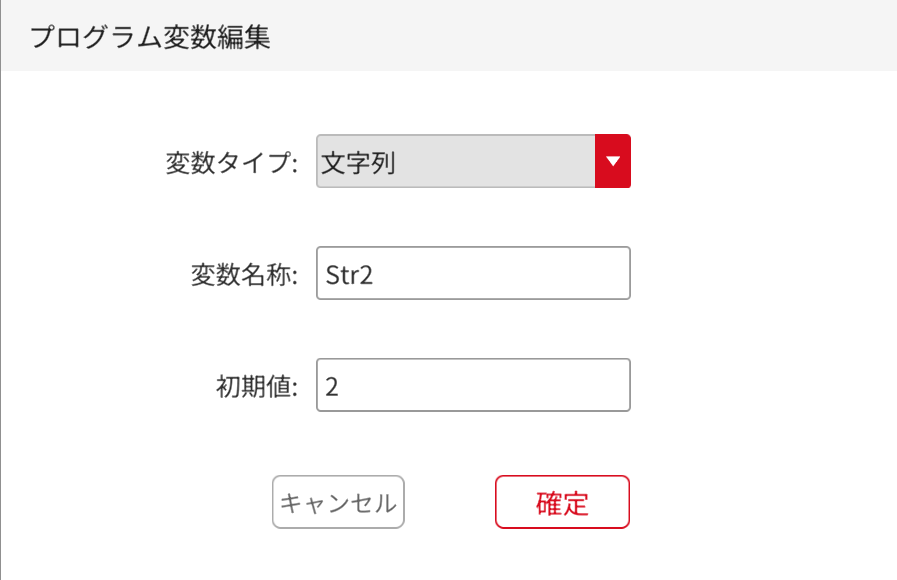
Task: Click the 初期値 label
Action: pyautogui.click(x=257, y=387)
